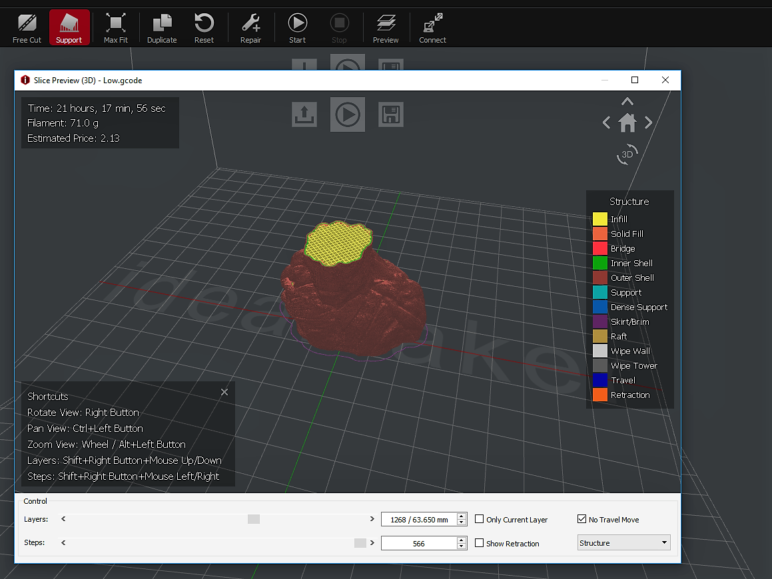The width and height of the screenshot is (772, 579).
Task: Click the yellow Infill color swatch
Action: coord(600,219)
